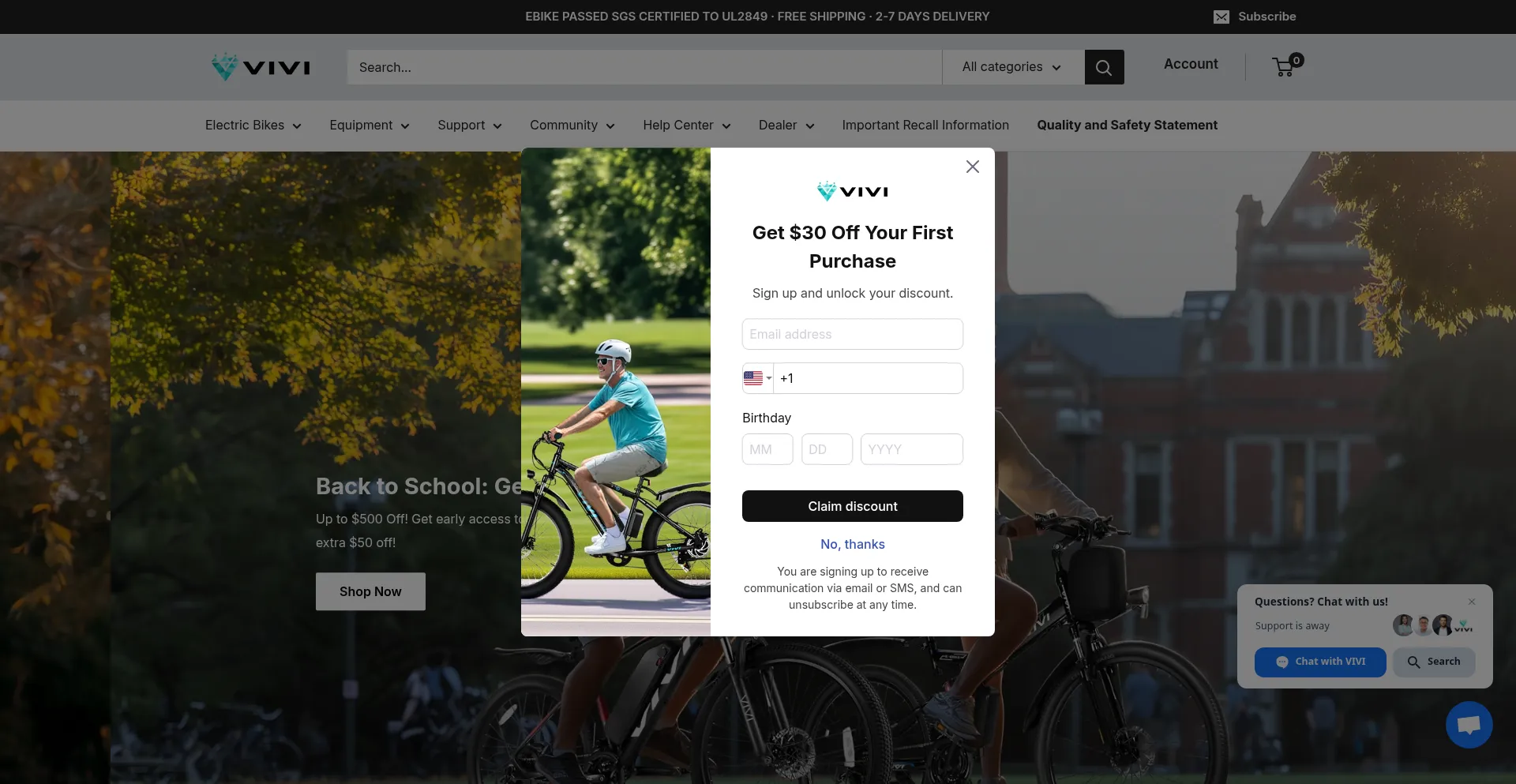Click the search magnifier icon button

(1104, 67)
